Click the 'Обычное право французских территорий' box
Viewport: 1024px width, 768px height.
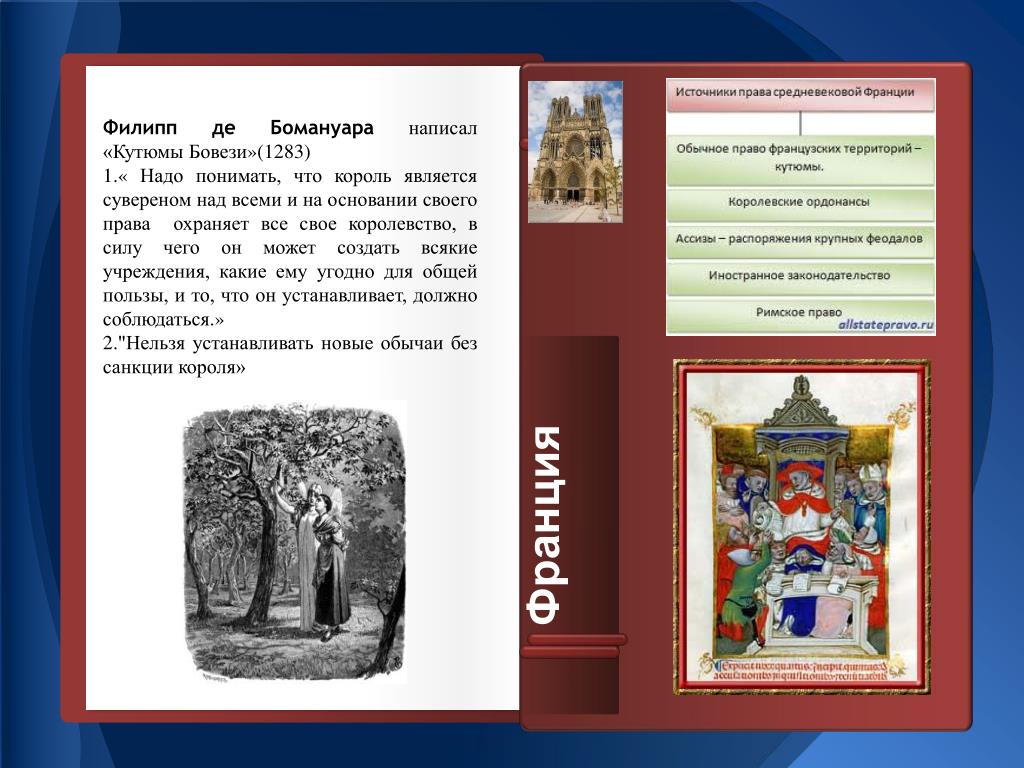click(x=800, y=157)
